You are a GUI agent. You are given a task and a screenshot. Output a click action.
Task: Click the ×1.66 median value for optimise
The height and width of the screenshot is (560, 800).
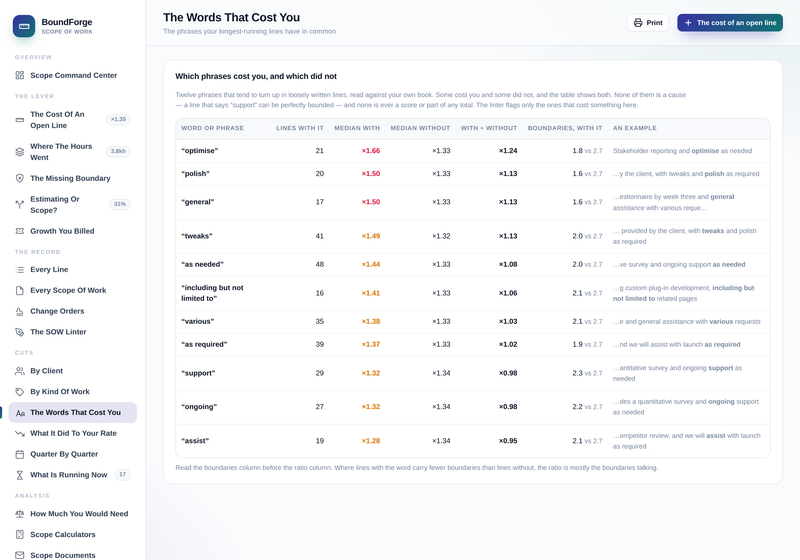click(x=371, y=151)
